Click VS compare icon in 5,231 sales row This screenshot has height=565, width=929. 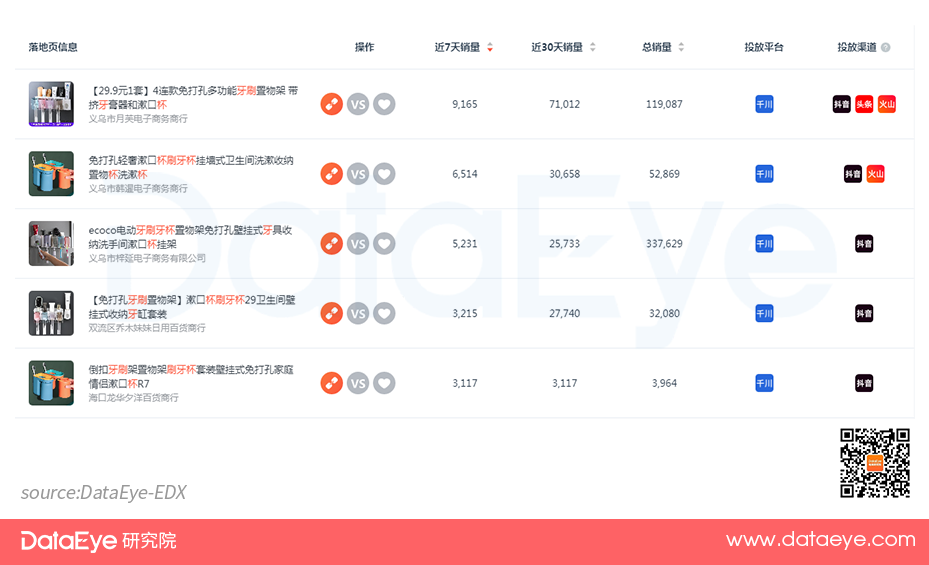pos(358,243)
